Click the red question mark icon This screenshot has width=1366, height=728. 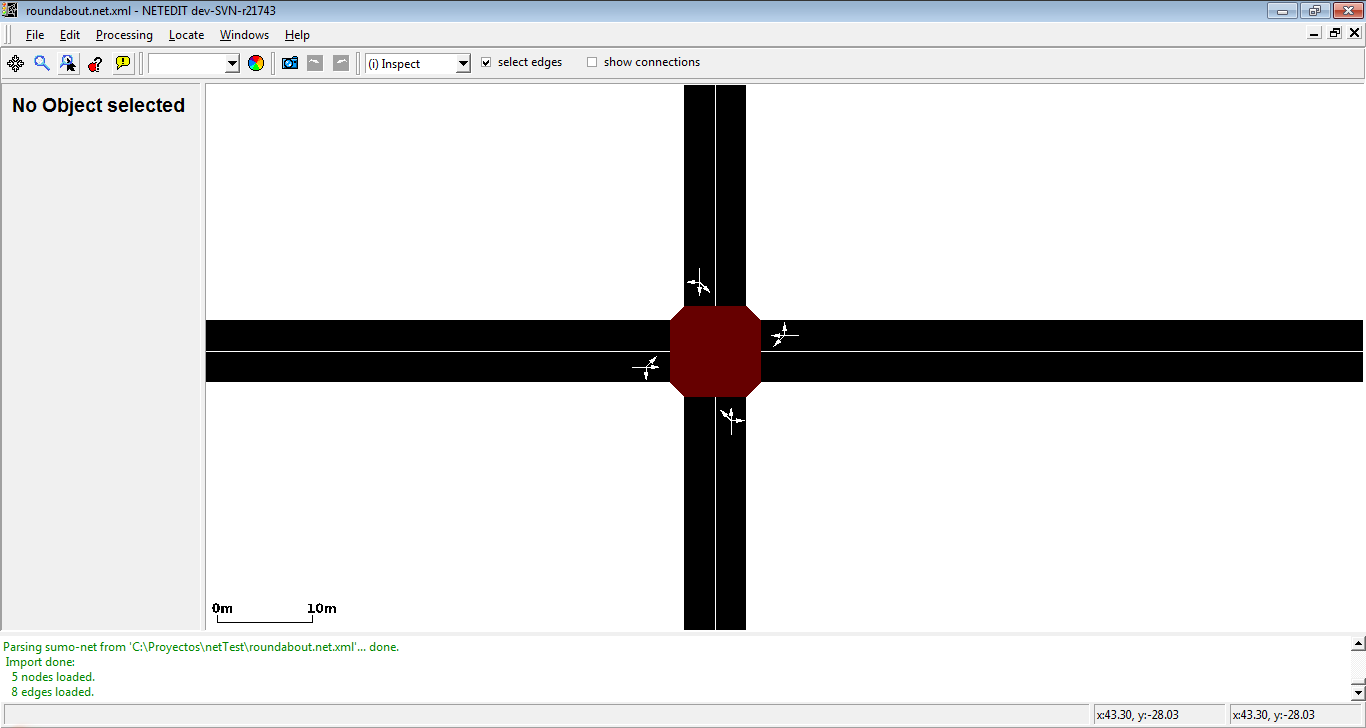click(x=95, y=63)
